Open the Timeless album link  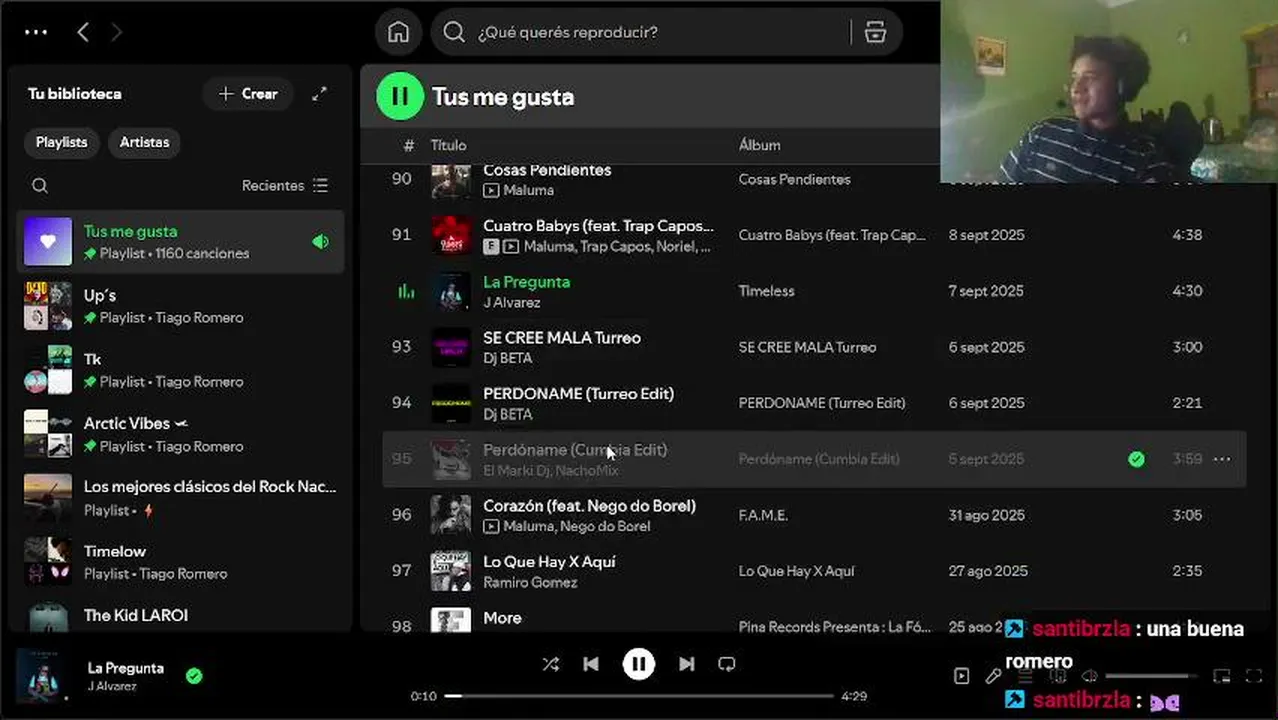tap(766, 291)
